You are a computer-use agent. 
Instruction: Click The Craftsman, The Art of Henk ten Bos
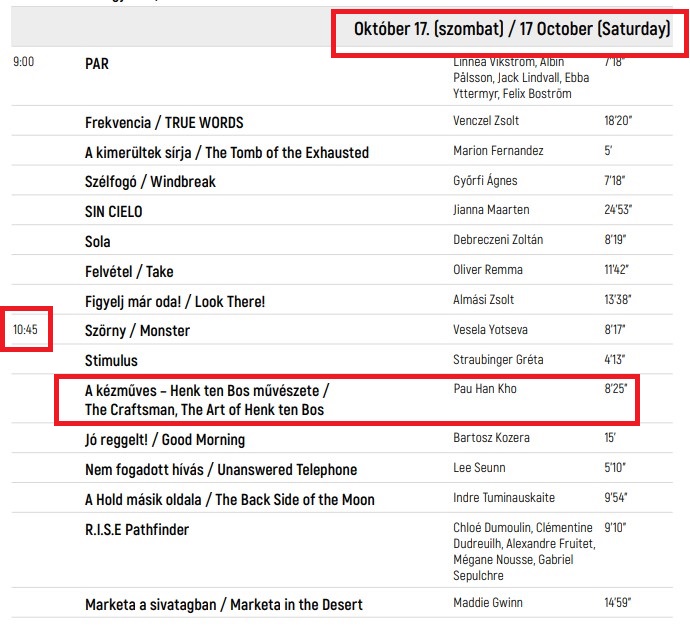[204, 410]
